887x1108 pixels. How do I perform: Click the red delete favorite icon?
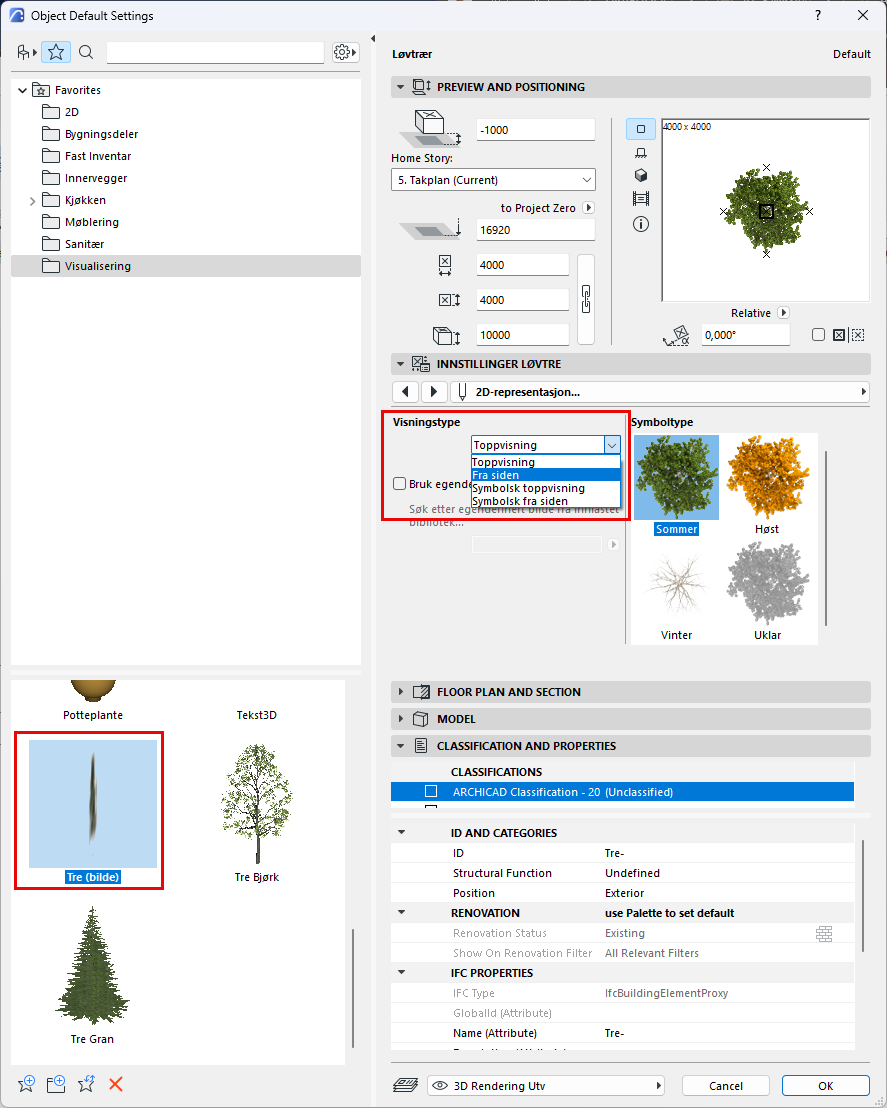tap(116, 1084)
